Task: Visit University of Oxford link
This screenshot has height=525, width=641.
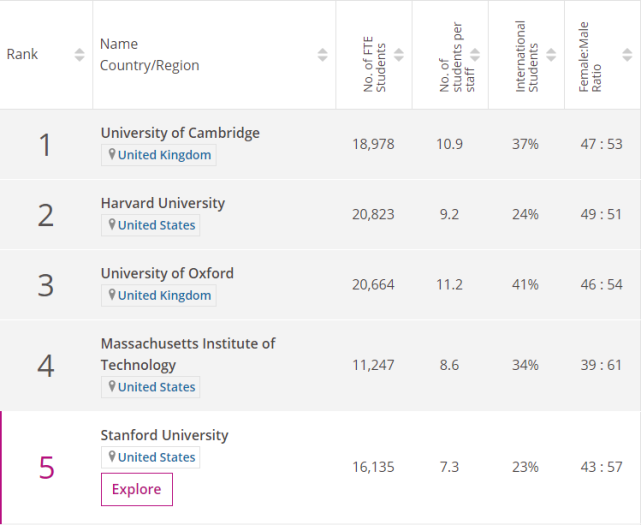Action: (x=167, y=273)
